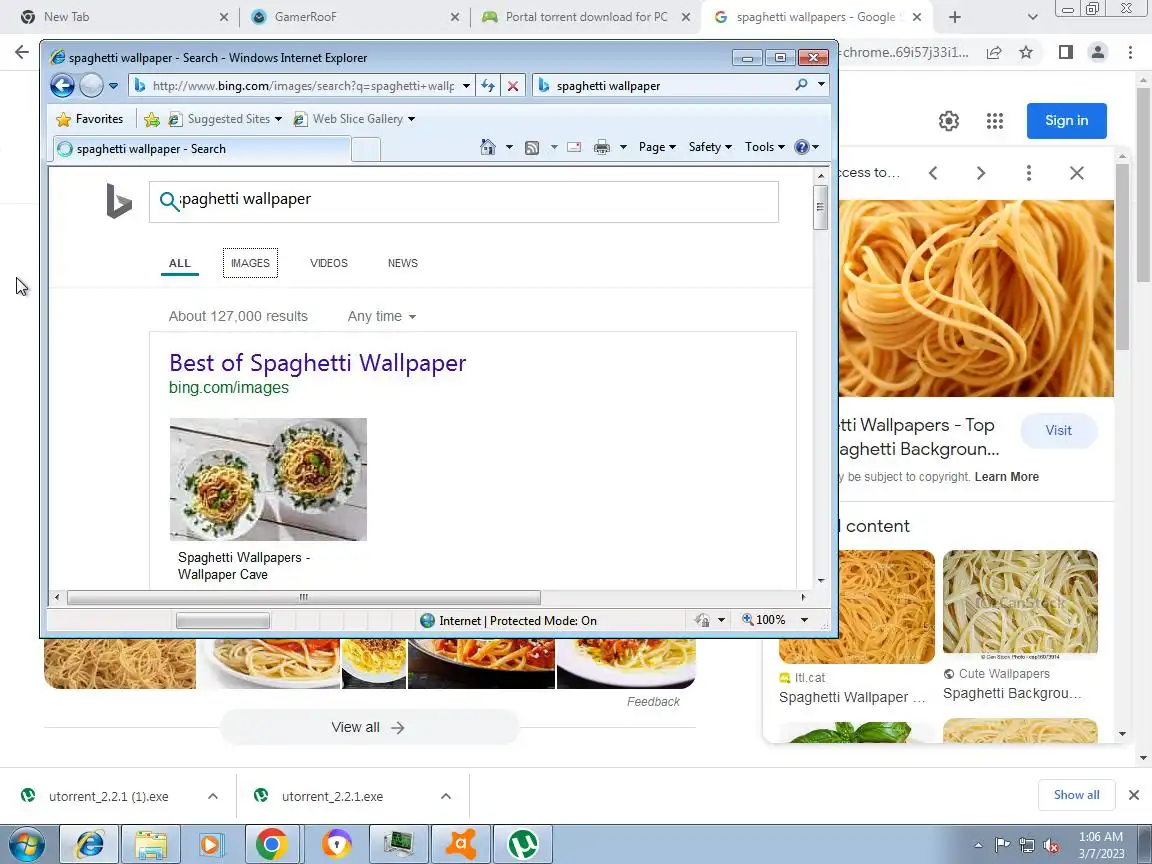Click IE red stop loading icon
Image resolution: width=1152 pixels, height=864 pixels.
click(x=513, y=86)
